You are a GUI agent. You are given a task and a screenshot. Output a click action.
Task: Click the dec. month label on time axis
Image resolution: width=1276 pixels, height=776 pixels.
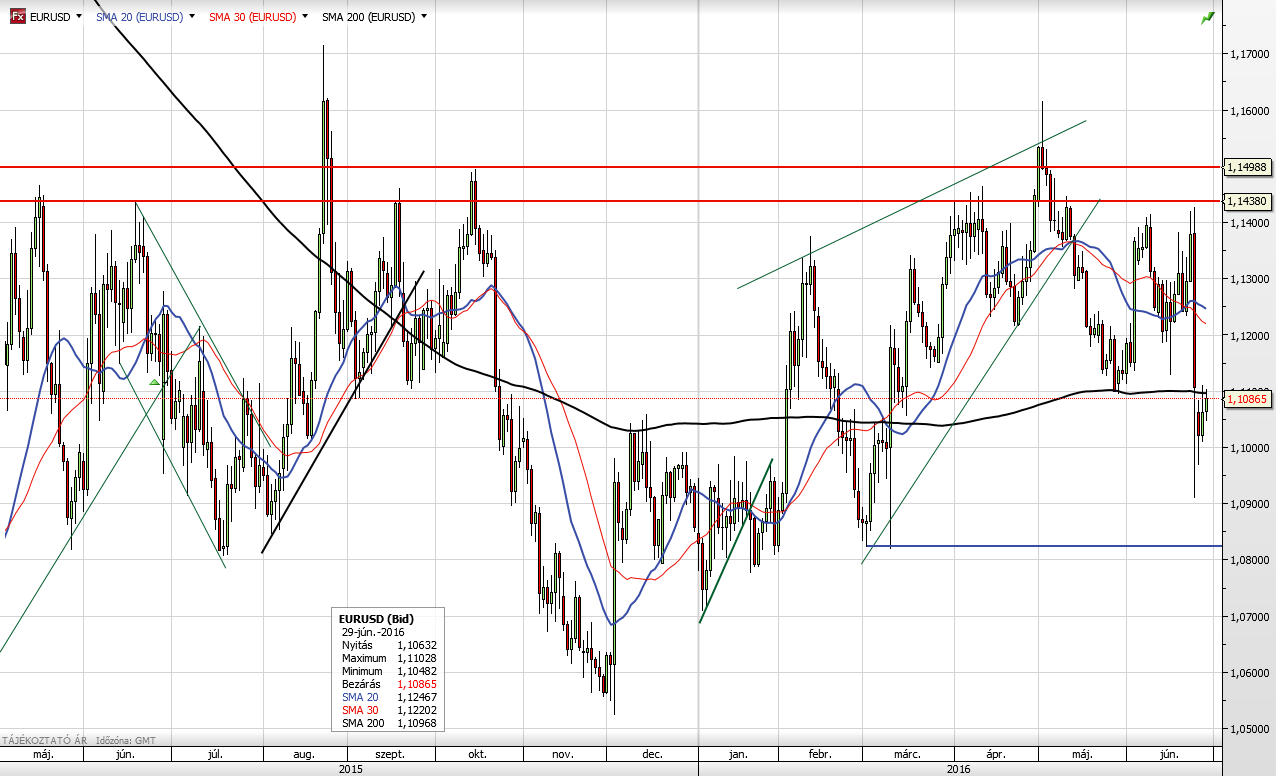pos(652,754)
